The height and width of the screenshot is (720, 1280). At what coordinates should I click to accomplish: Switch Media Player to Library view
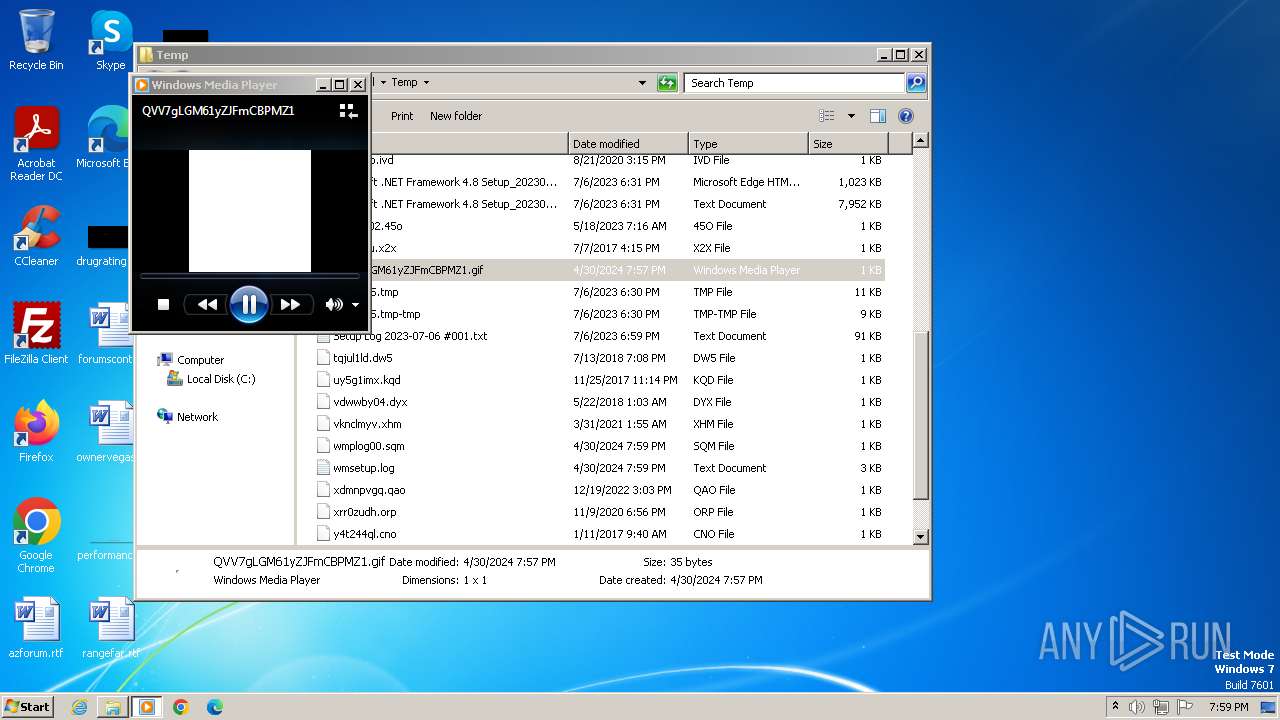point(348,111)
